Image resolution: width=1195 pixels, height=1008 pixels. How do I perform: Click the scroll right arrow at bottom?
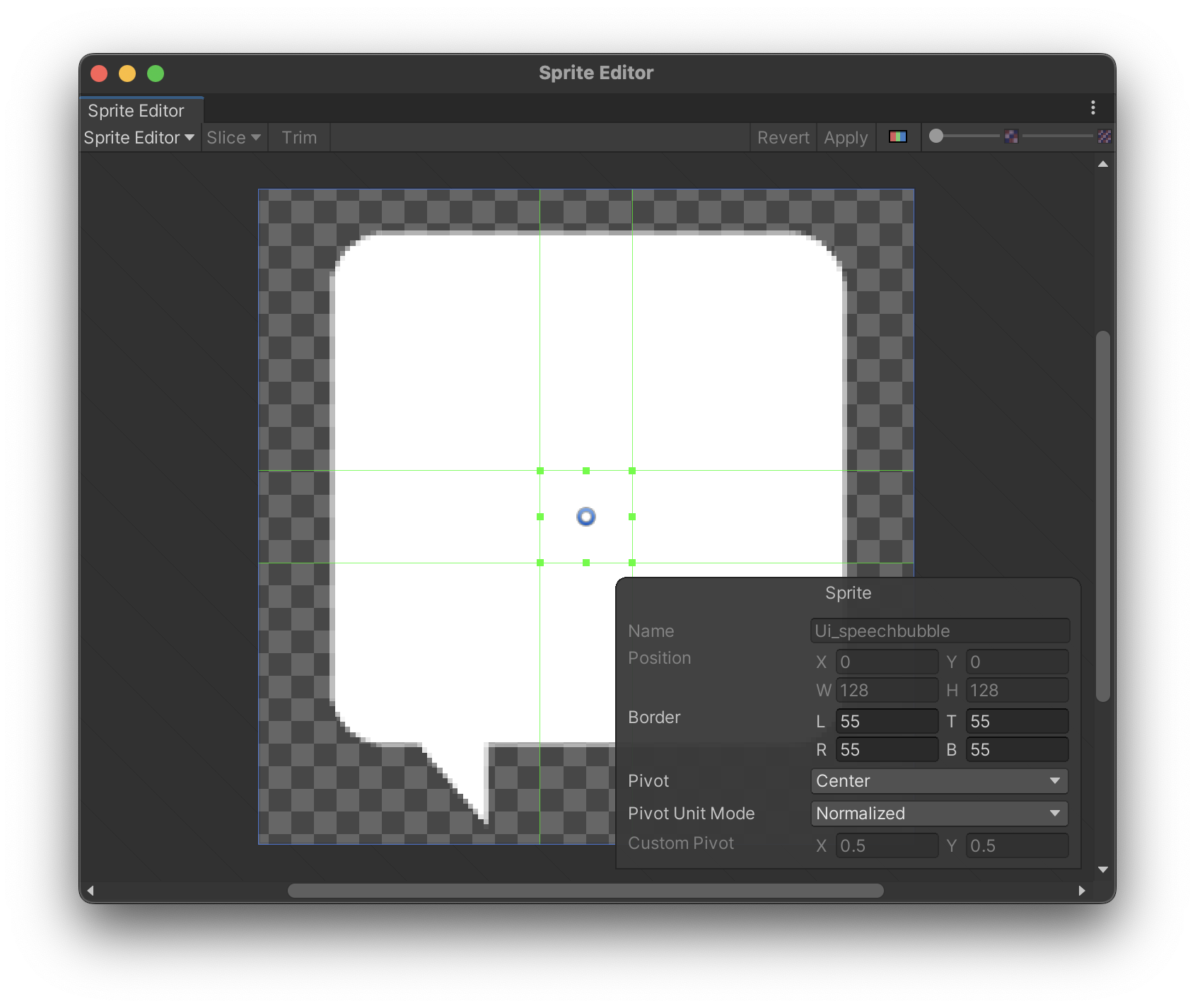[1081, 891]
